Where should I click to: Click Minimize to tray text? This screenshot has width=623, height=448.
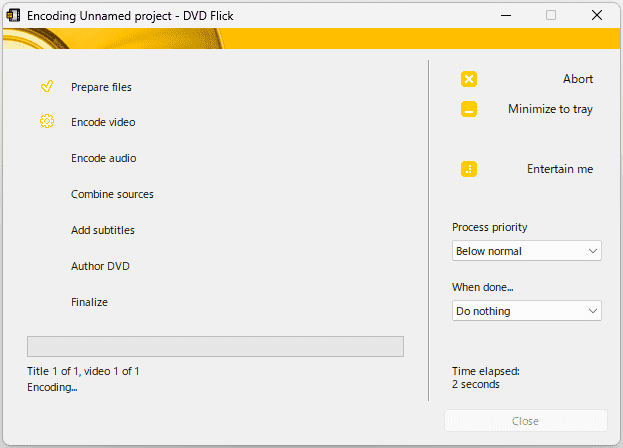pos(550,109)
